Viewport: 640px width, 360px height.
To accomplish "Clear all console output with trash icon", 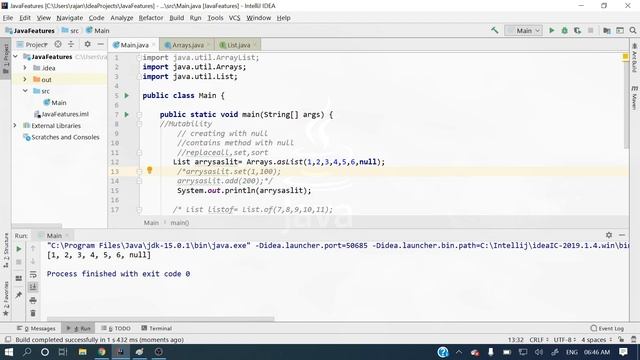I will [x=33, y=313].
